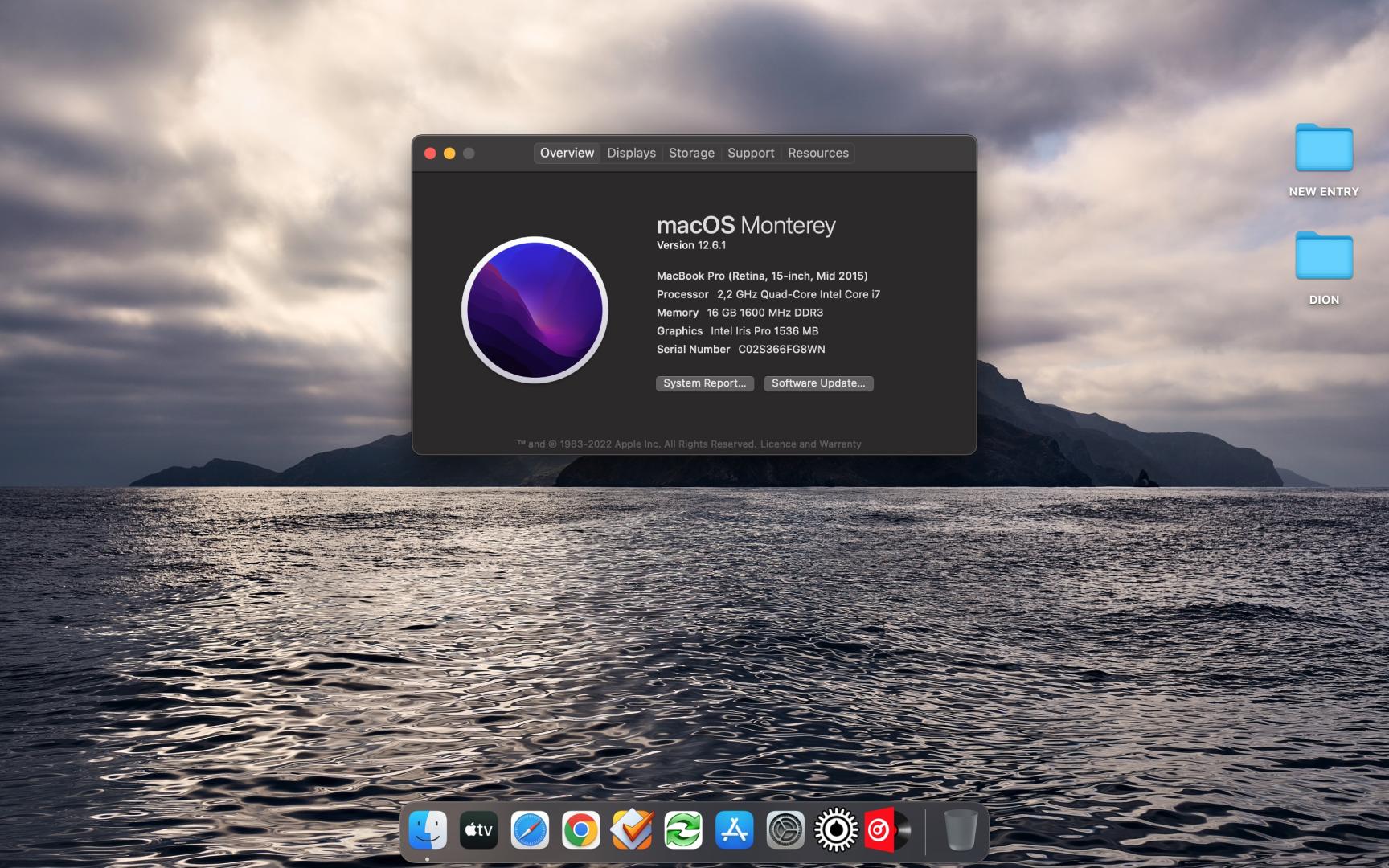
Task: Click the macOS Monterey logo image
Action: [x=535, y=309]
